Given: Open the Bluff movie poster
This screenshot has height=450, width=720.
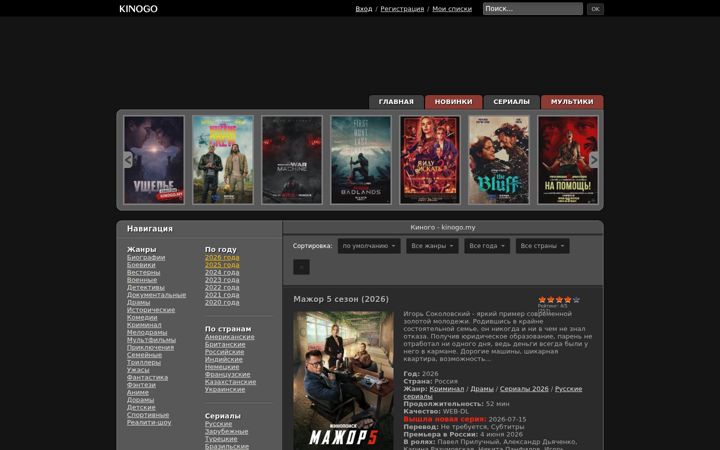Looking at the screenshot, I should pos(499,160).
